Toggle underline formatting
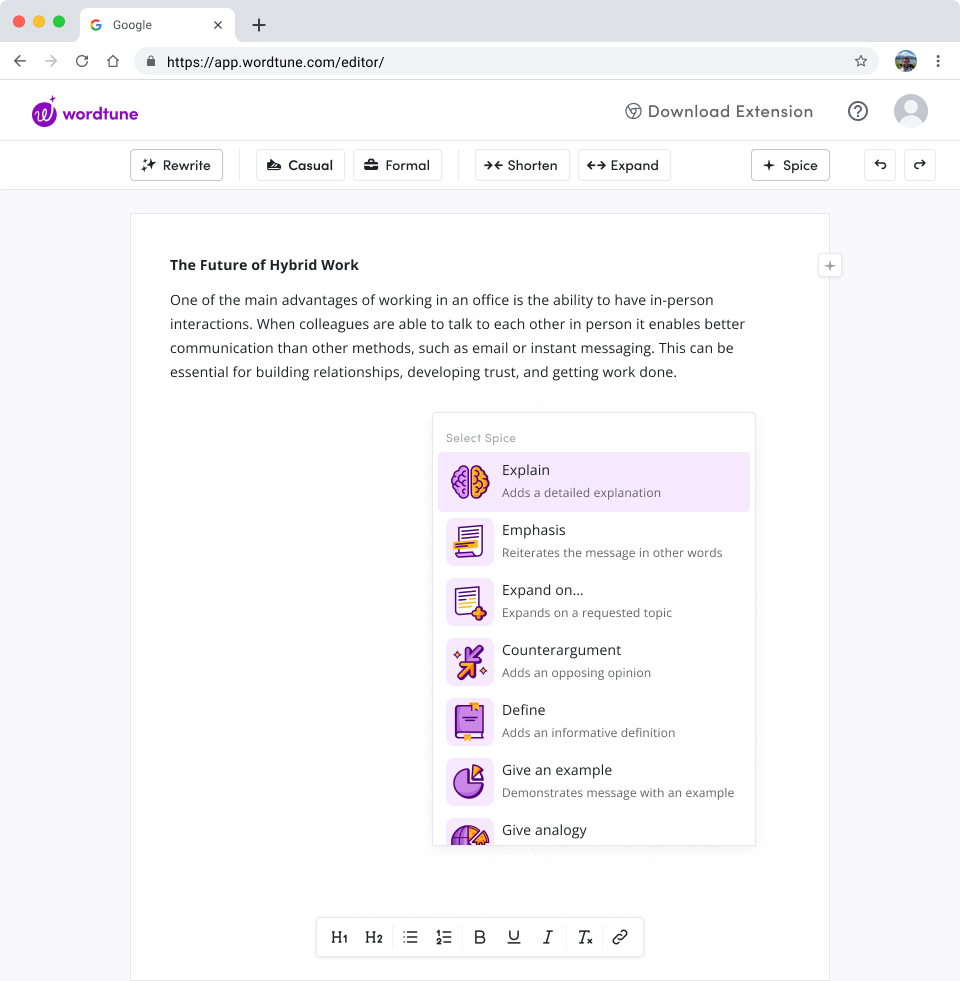Viewport: 960px width, 981px height. point(514,937)
